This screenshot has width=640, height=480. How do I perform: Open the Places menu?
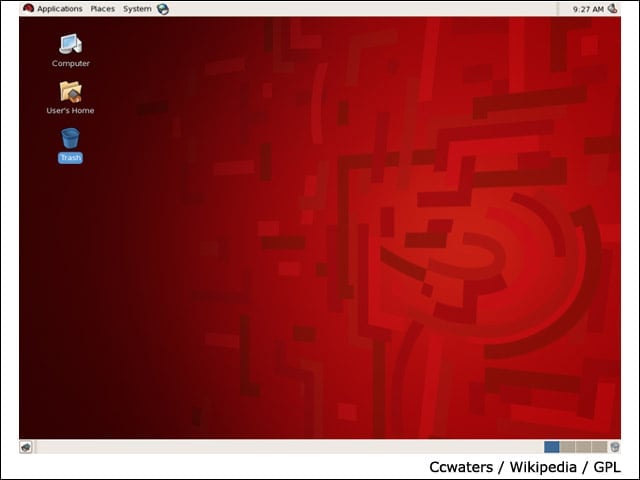point(102,9)
